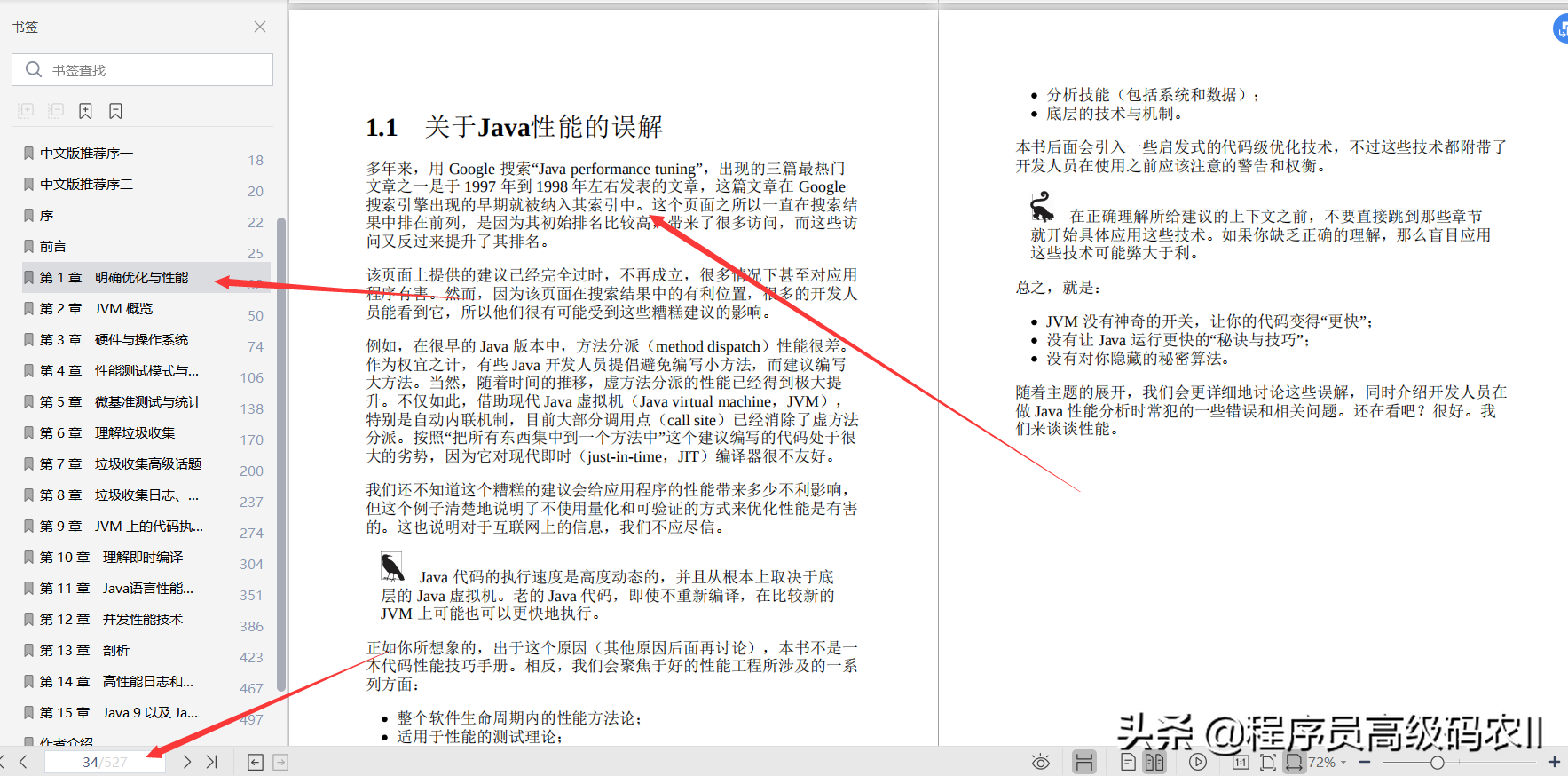Click the heading 1.1 关于Java性能的误解

(x=515, y=127)
